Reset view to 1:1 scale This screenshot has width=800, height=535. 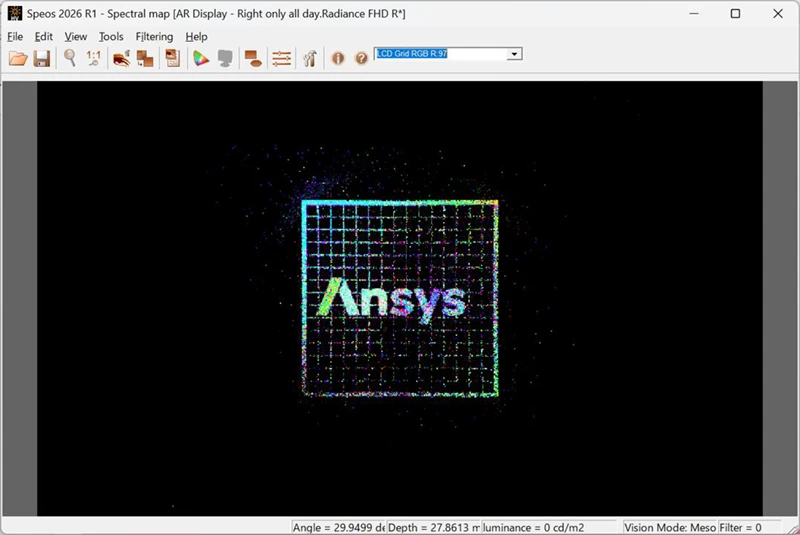(94, 58)
